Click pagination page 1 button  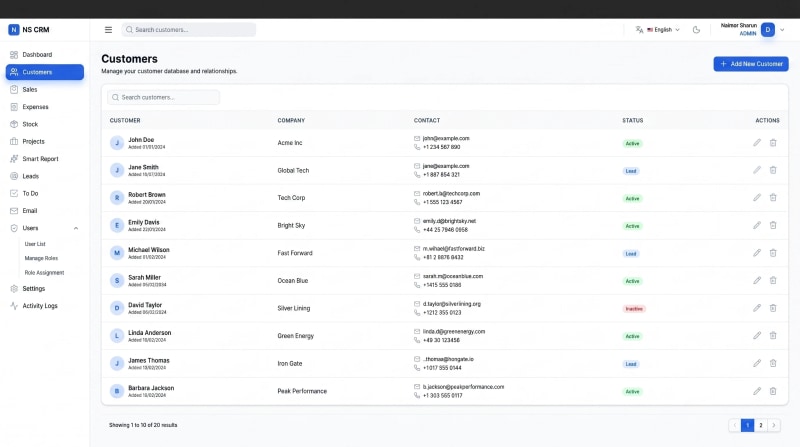(x=747, y=425)
